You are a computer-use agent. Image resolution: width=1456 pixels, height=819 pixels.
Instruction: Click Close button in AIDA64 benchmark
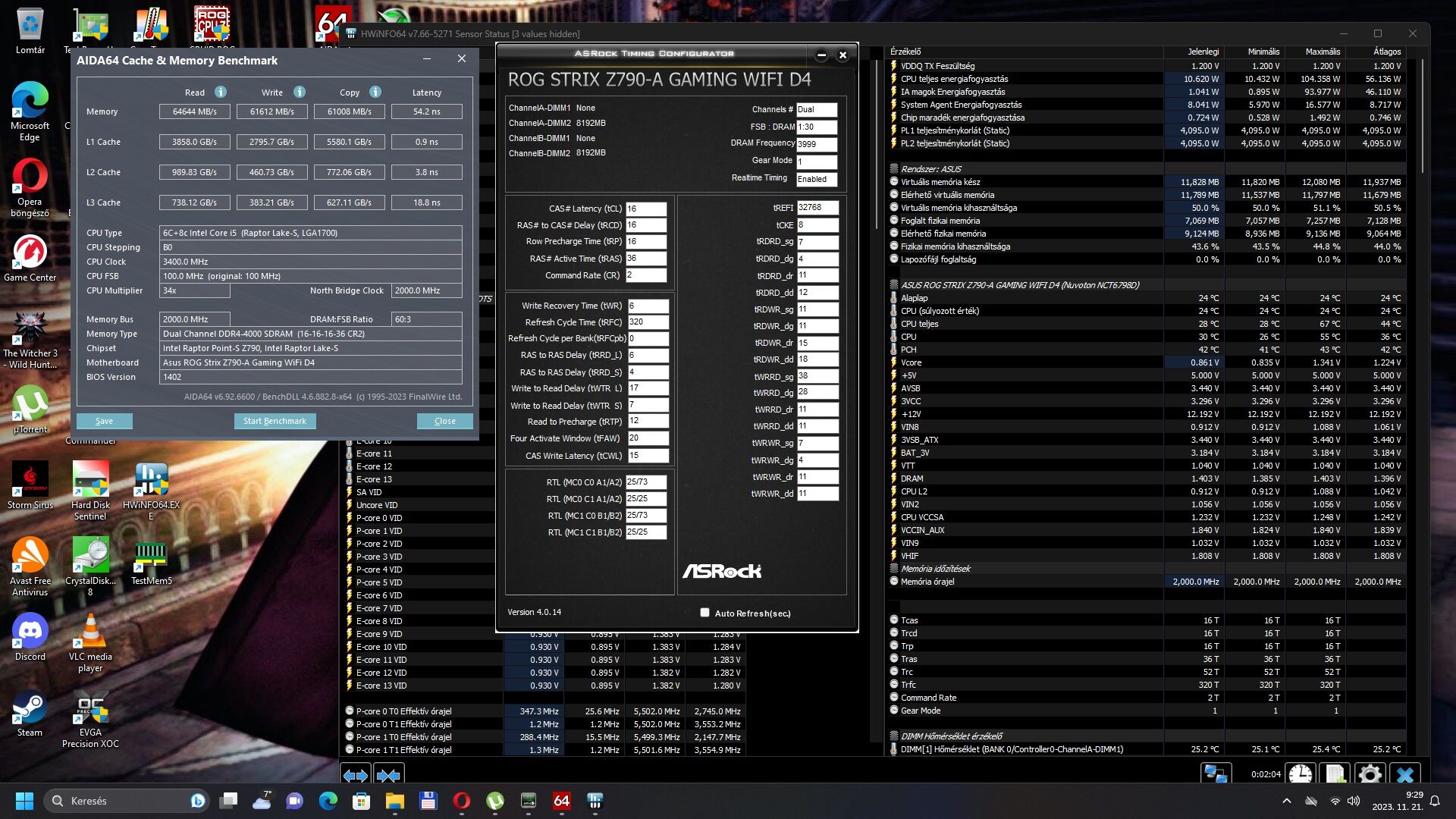click(445, 421)
